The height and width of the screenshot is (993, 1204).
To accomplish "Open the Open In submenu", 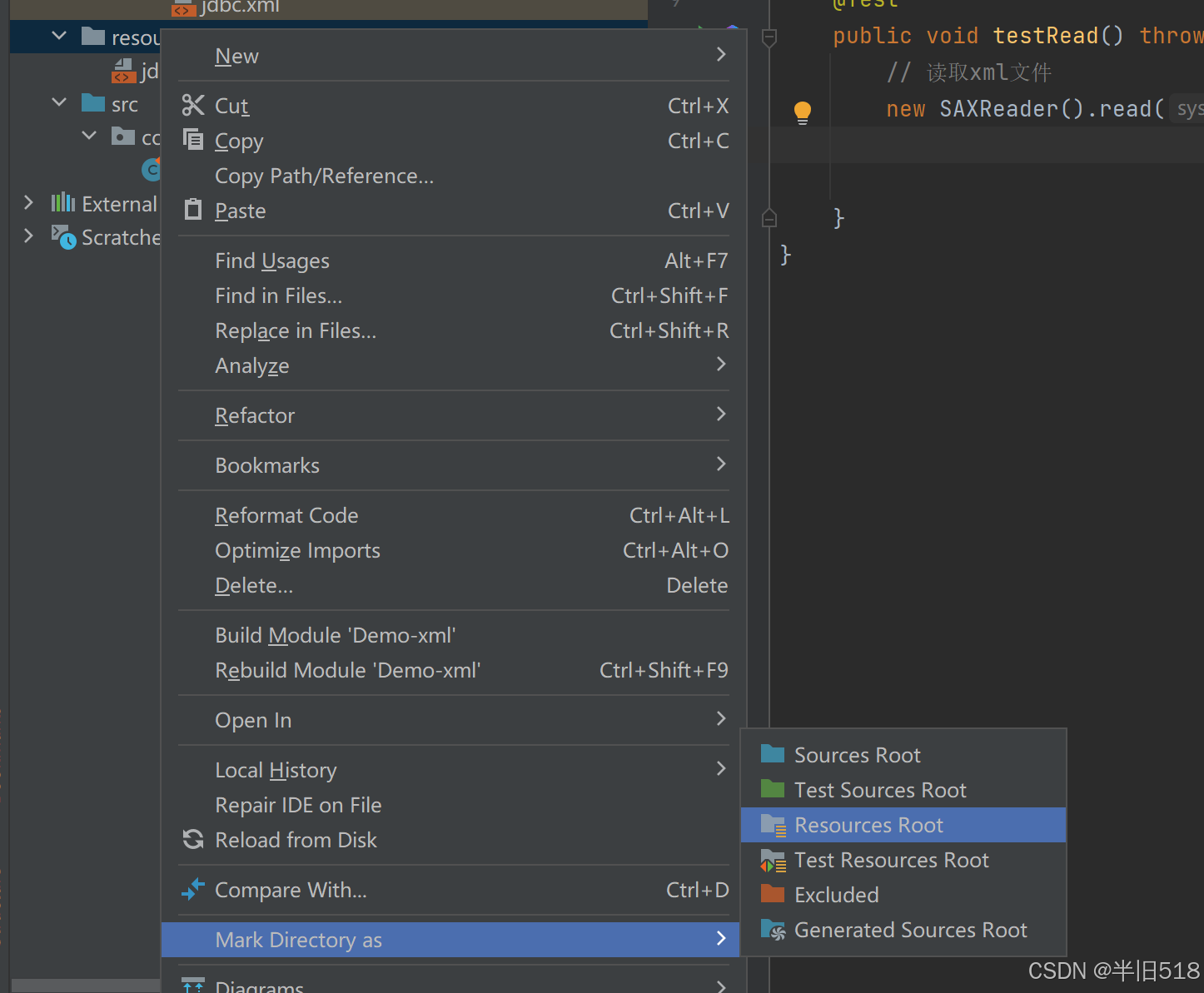I will tap(454, 720).
